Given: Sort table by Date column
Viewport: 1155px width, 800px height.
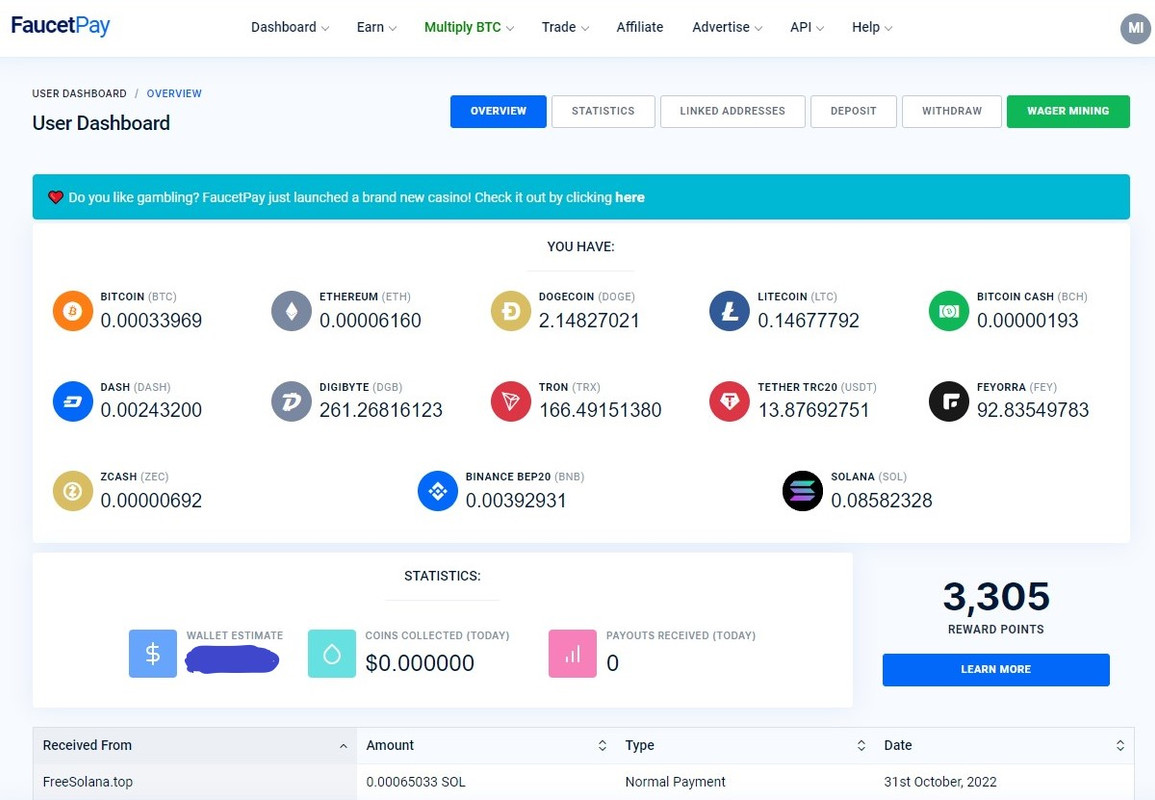Looking at the screenshot, I should (1005, 745).
